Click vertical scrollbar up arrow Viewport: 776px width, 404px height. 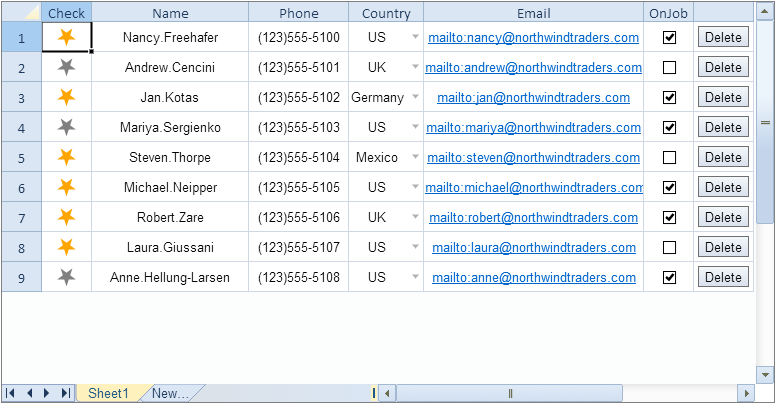coord(765,12)
